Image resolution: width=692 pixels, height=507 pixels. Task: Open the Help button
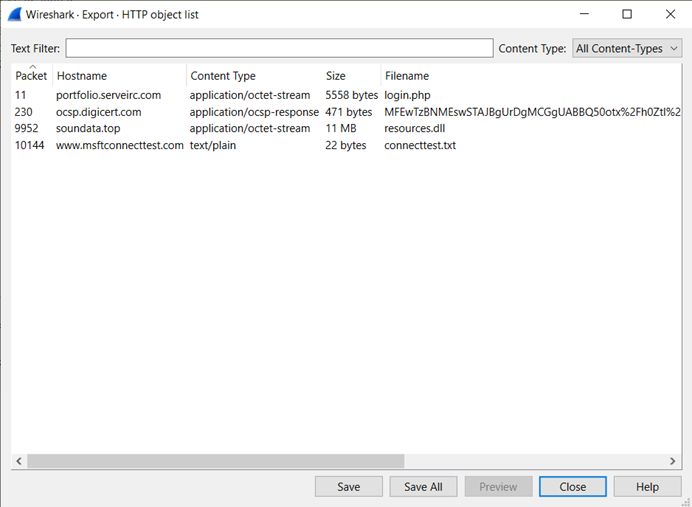tap(647, 487)
